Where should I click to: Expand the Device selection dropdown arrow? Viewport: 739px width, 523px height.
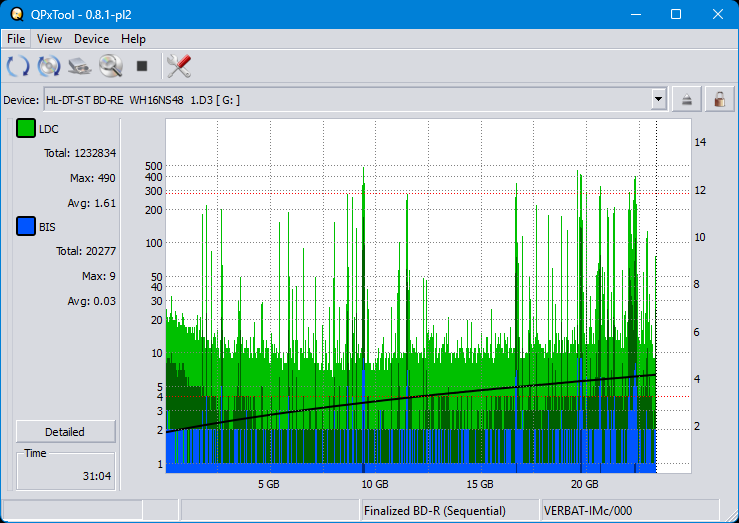(x=658, y=99)
